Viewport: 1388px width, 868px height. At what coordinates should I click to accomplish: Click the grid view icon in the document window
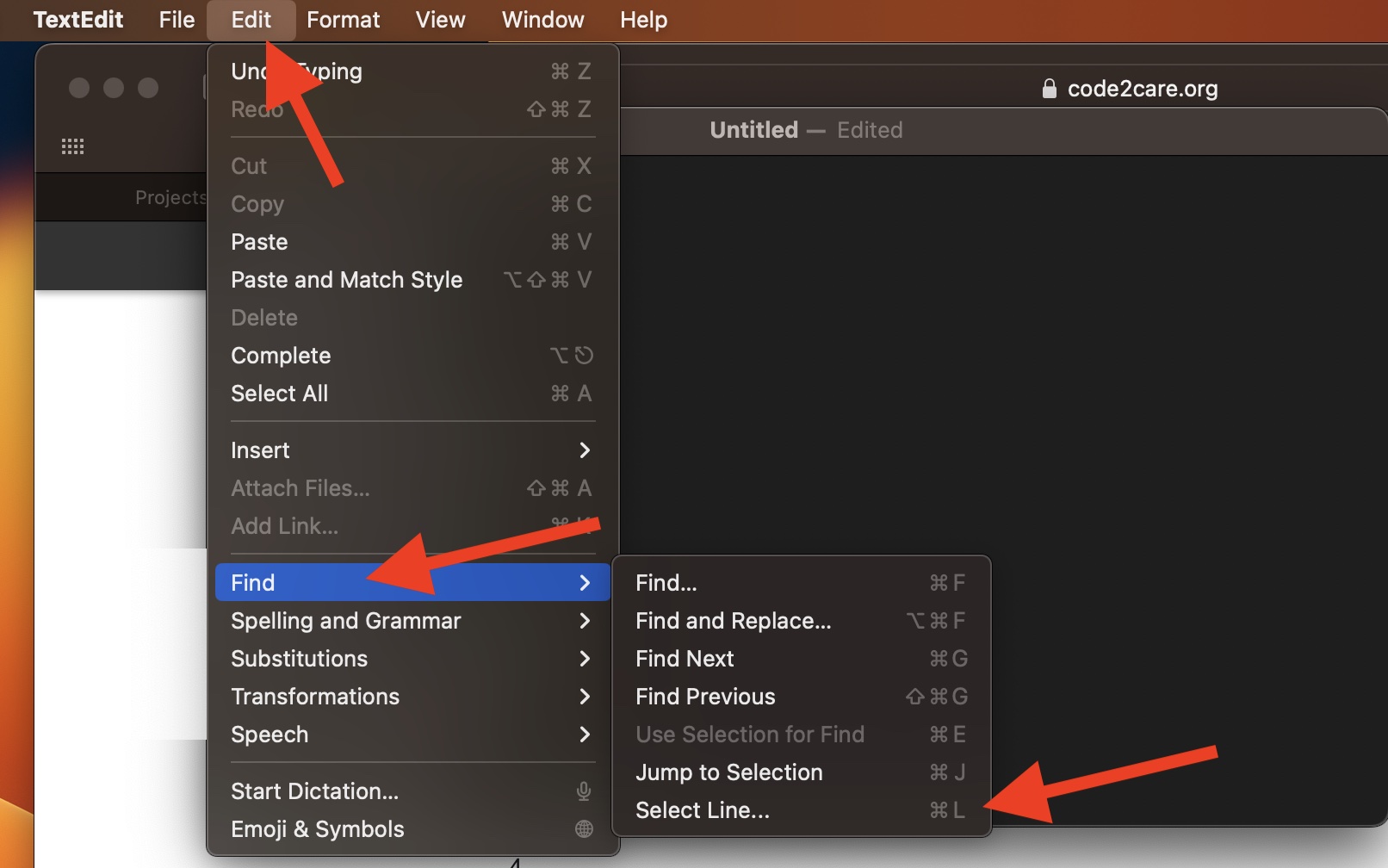[72, 146]
